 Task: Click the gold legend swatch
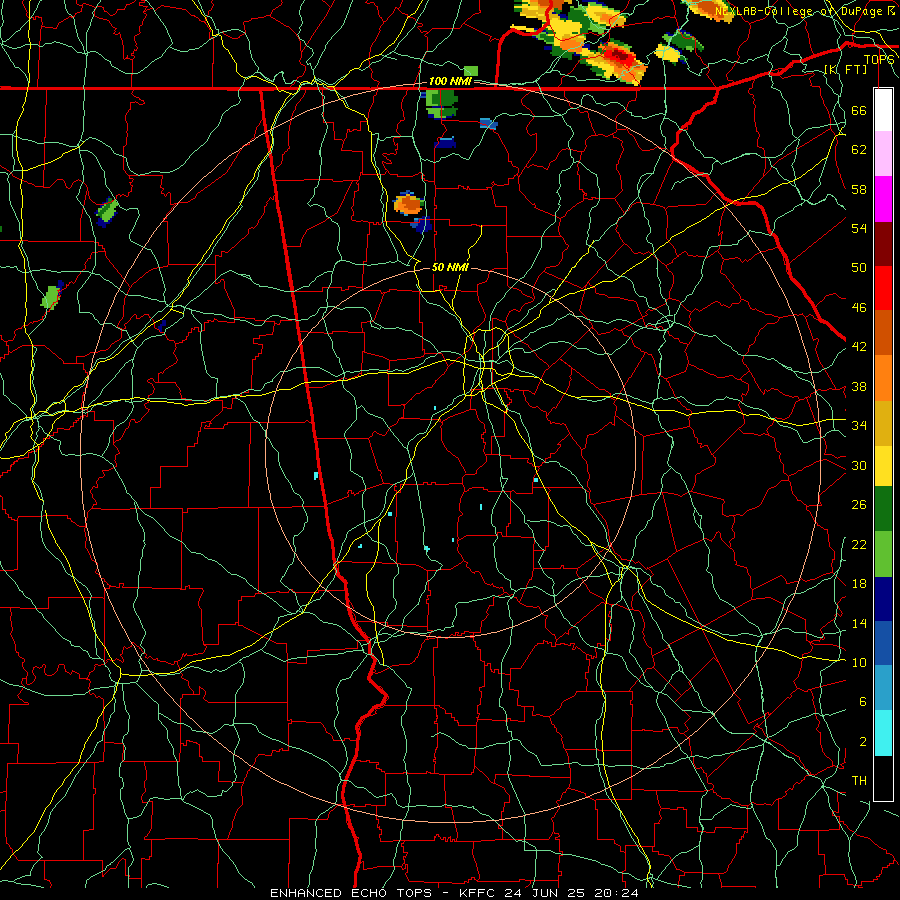pos(883,423)
